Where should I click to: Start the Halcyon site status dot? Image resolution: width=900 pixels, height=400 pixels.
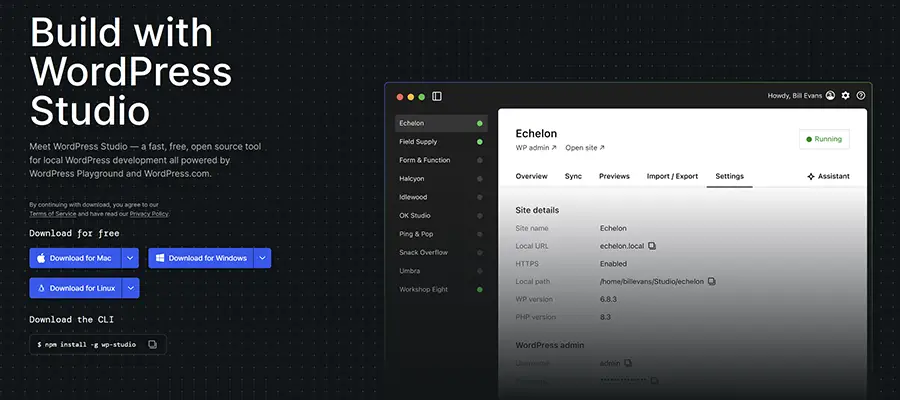pyautogui.click(x=480, y=178)
